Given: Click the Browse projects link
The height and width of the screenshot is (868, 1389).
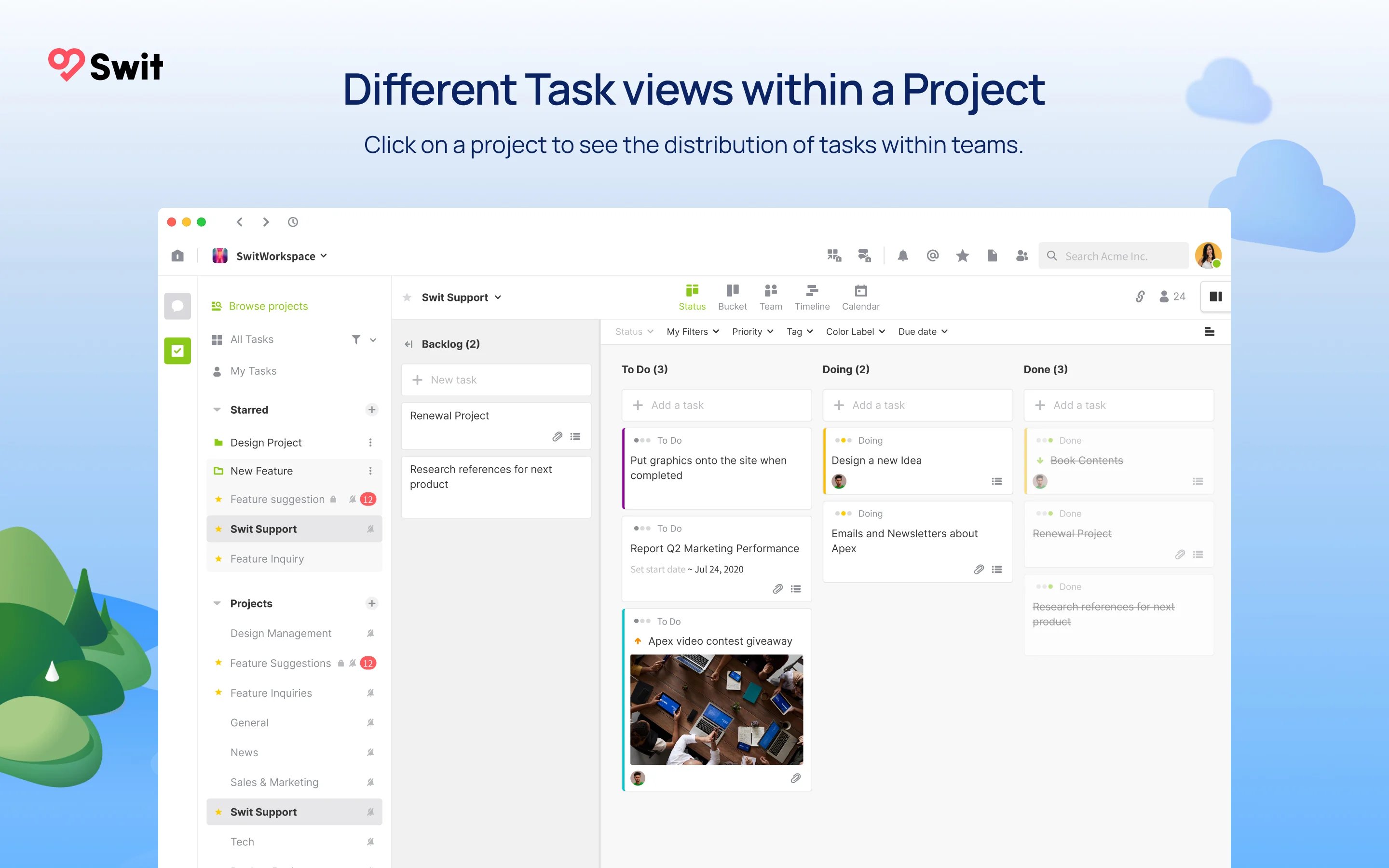Looking at the screenshot, I should coord(268,305).
